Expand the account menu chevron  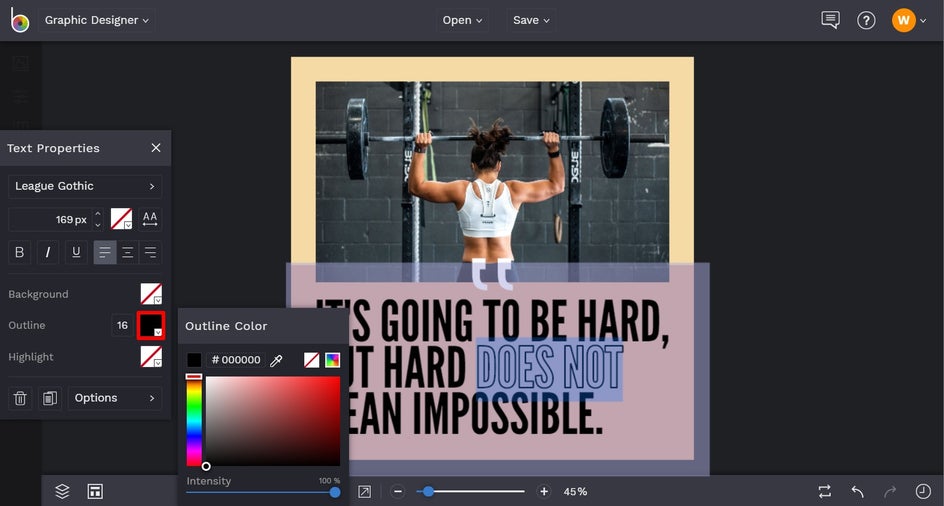pos(923,21)
